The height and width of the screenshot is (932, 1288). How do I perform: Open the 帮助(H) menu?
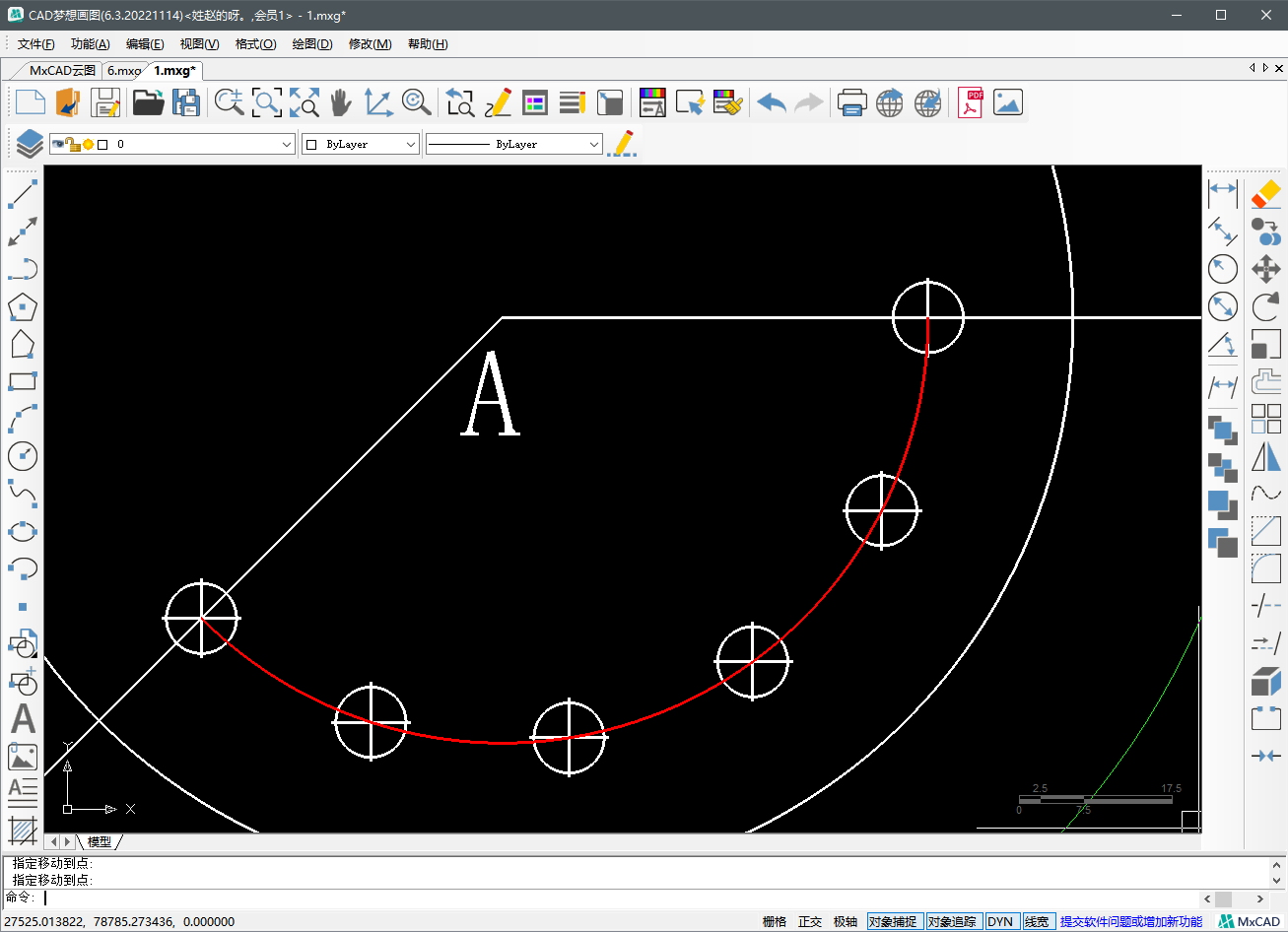point(428,44)
